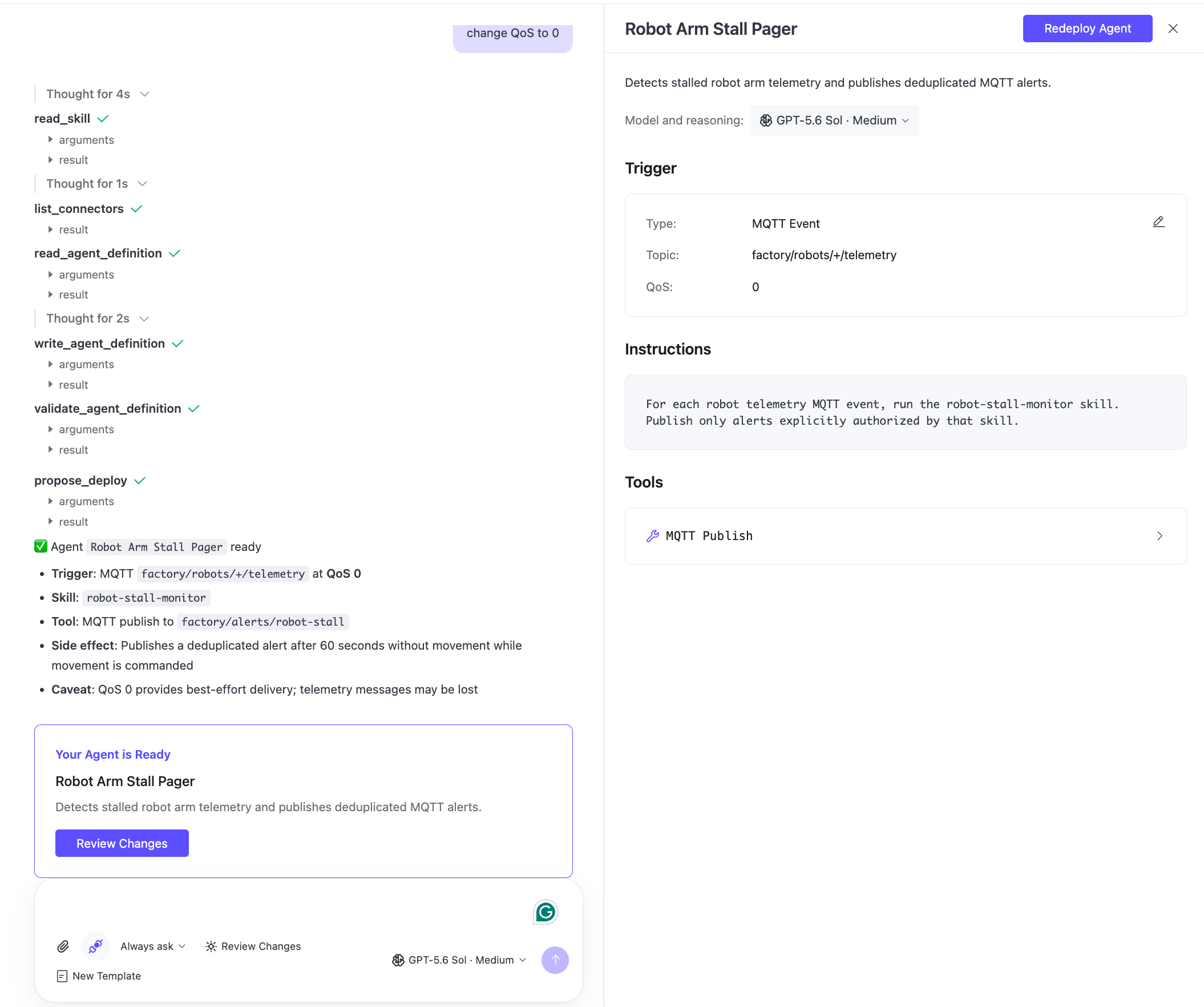This screenshot has height=1007, width=1204.
Task: Click the model logo icon in the right panel selector
Action: coord(765,120)
